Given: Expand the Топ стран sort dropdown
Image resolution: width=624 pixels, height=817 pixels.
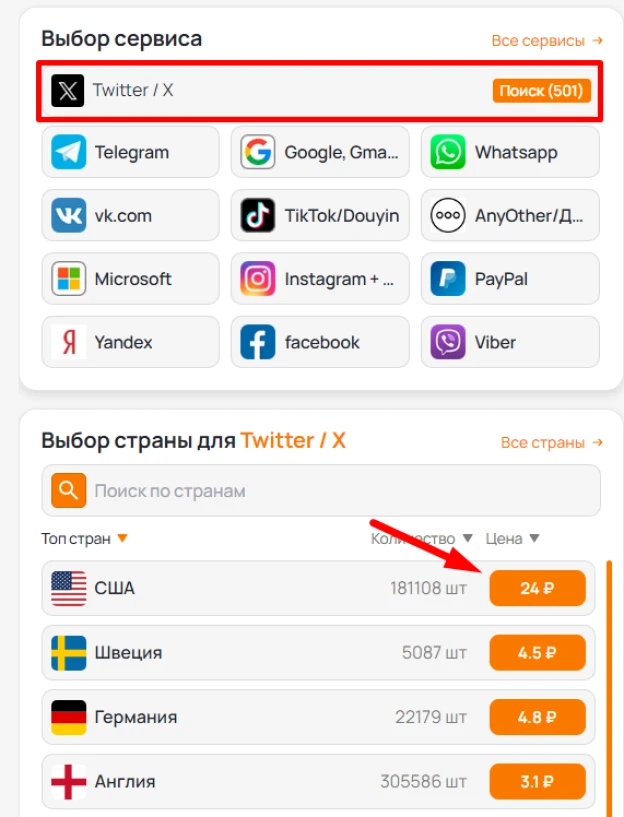Looking at the screenshot, I should tap(122, 538).
